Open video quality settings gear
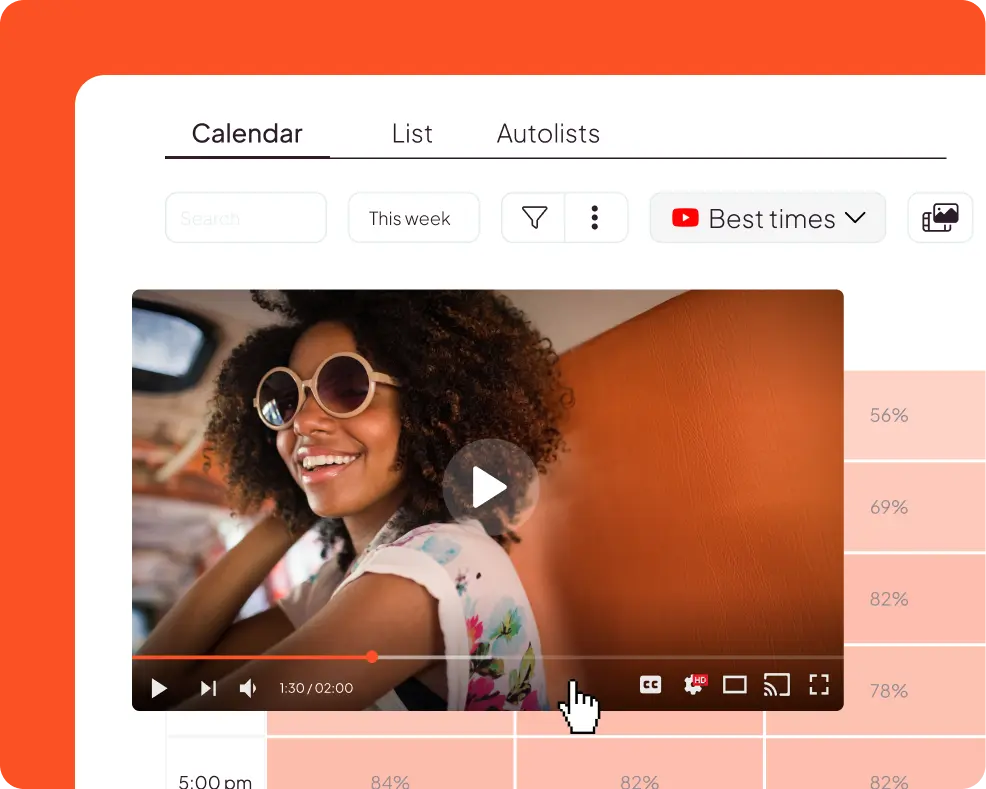Image resolution: width=986 pixels, height=789 pixels. tap(693, 685)
